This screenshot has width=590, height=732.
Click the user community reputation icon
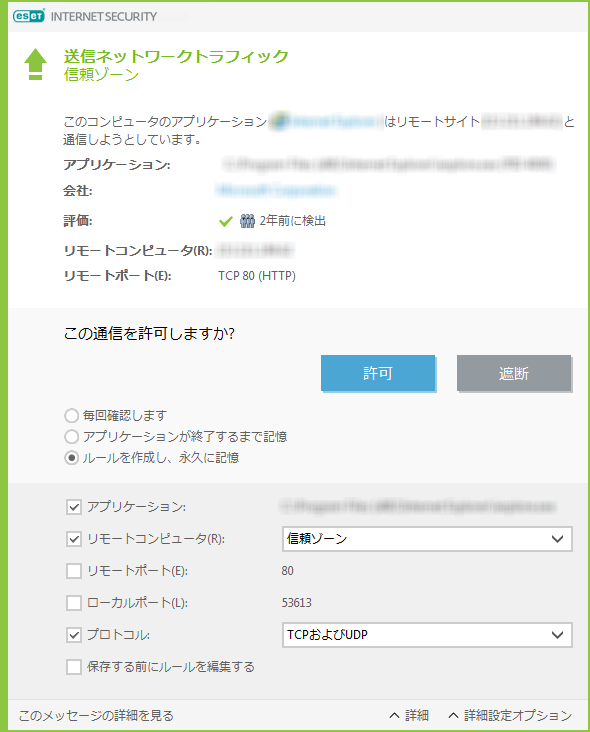(x=247, y=221)
